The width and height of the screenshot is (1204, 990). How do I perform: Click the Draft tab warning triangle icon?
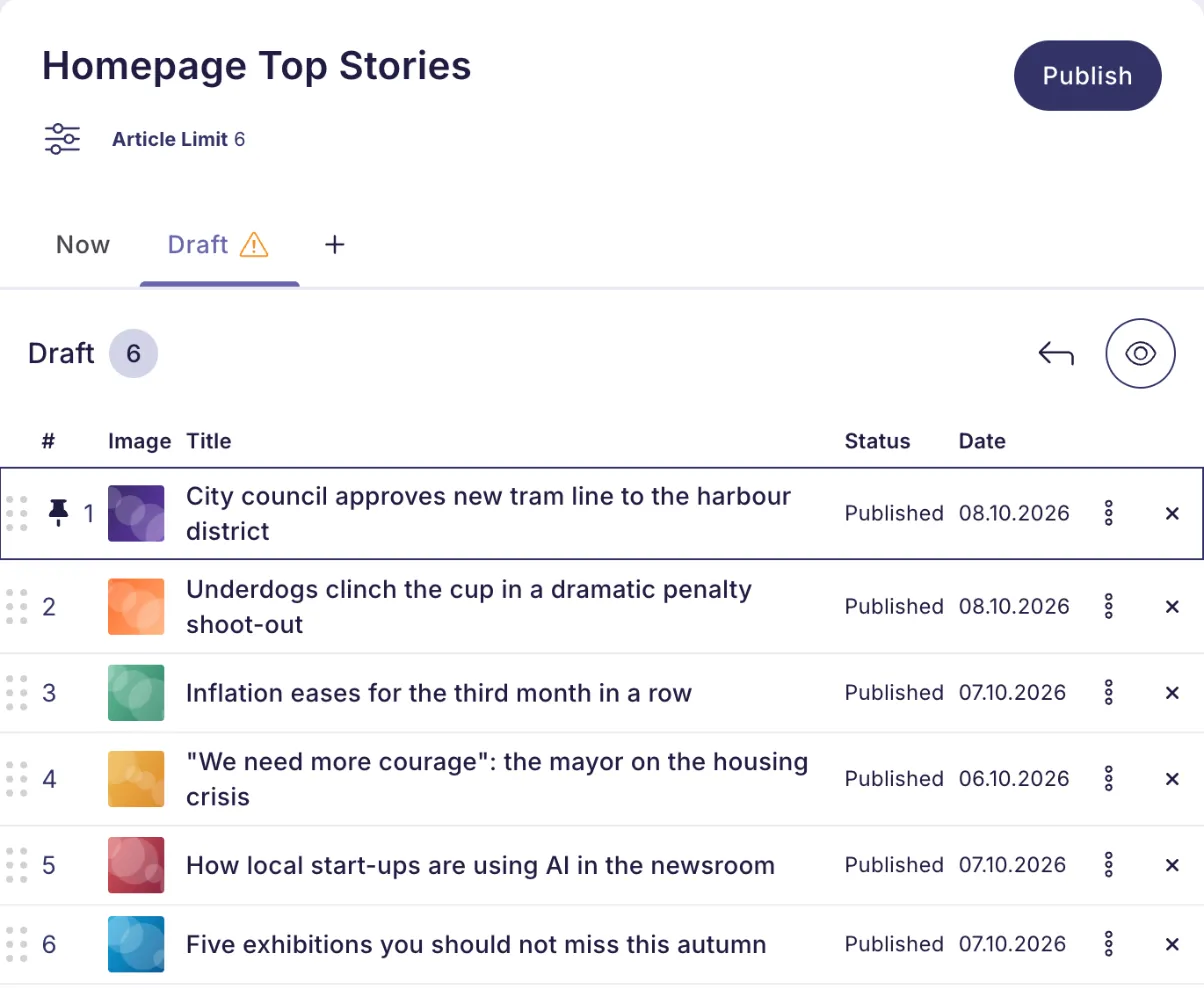click(254, 244)
